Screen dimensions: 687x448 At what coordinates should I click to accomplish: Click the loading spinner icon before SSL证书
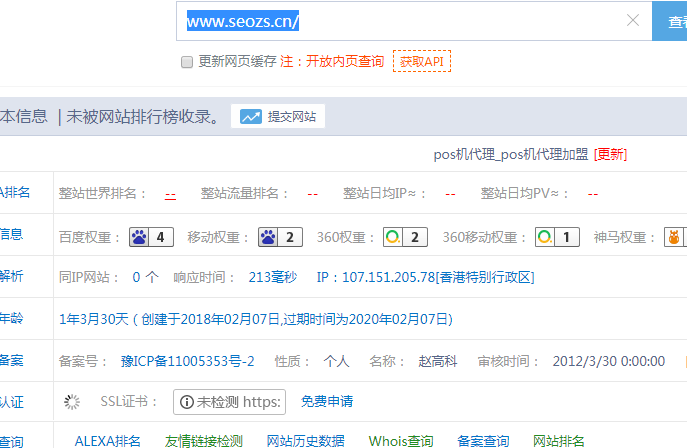pos(72,402)
